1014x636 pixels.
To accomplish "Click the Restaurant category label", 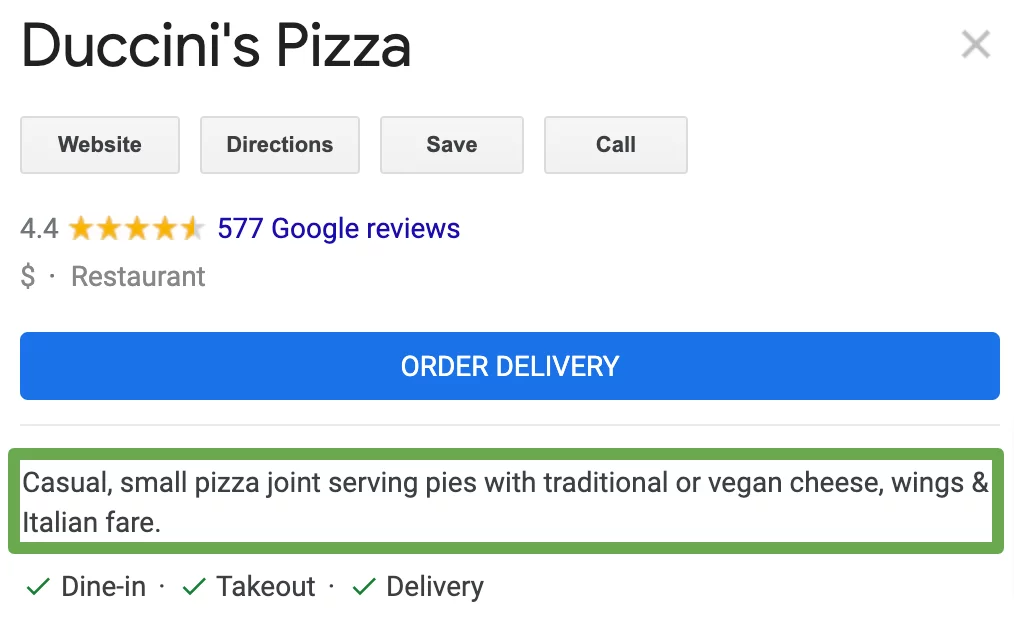I will tap(138, 277).
